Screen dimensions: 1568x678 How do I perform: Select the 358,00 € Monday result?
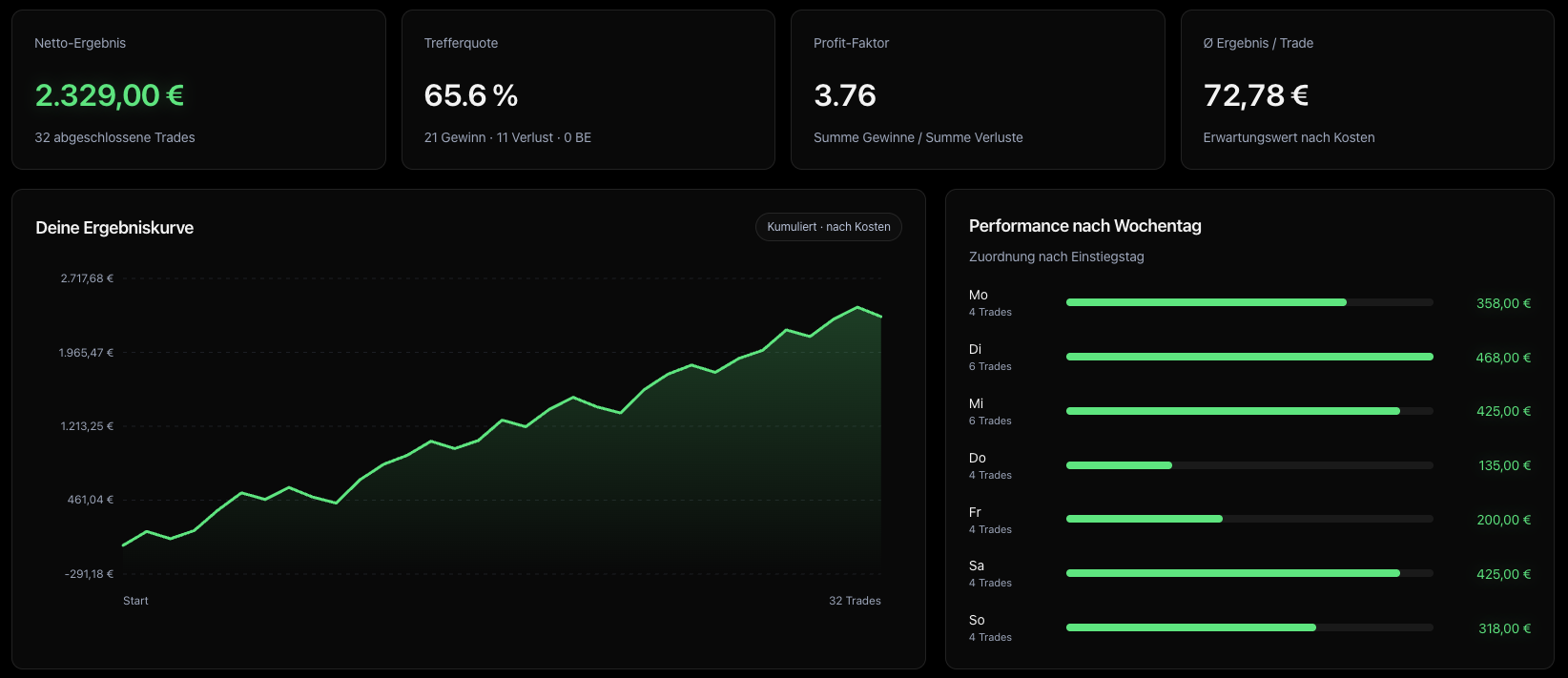[x=1503, y=303]
